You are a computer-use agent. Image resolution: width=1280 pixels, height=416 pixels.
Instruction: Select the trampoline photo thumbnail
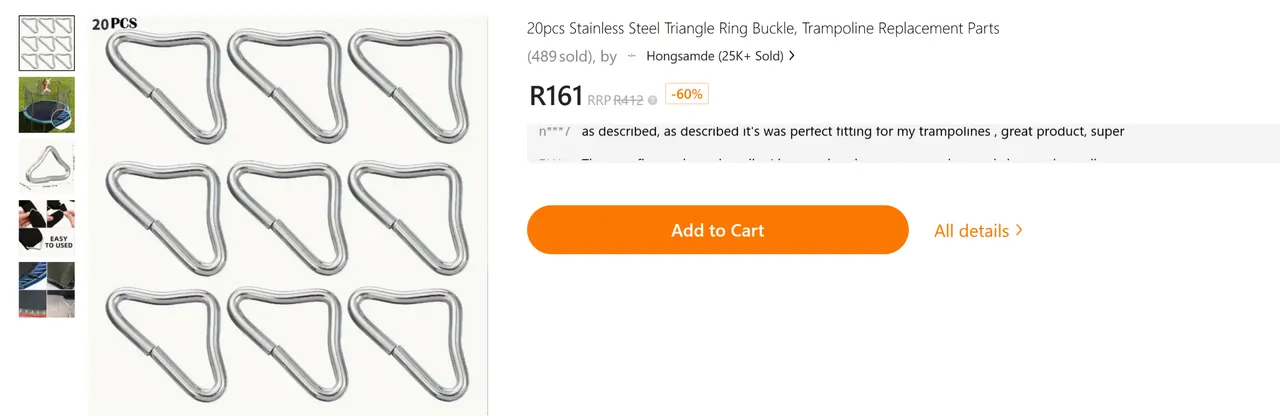[x=47, y=105]
